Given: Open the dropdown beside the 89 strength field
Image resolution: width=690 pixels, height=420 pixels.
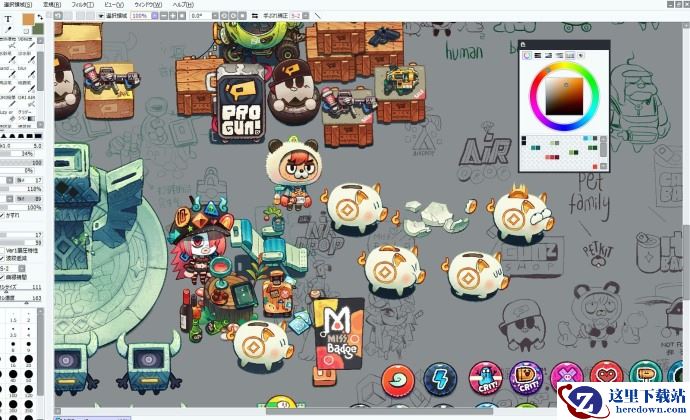Looking at the screenshot, I should (x=10, y=199).
